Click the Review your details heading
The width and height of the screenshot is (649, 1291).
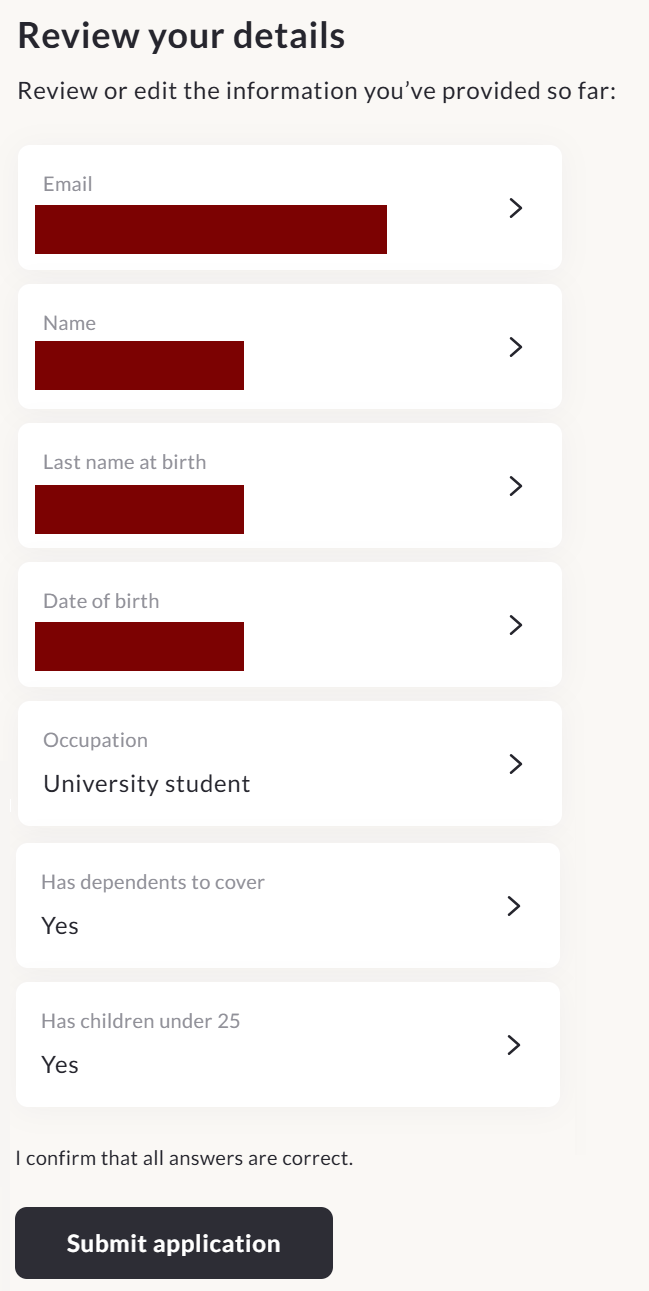pyautogui.click(x=182, y=36)
